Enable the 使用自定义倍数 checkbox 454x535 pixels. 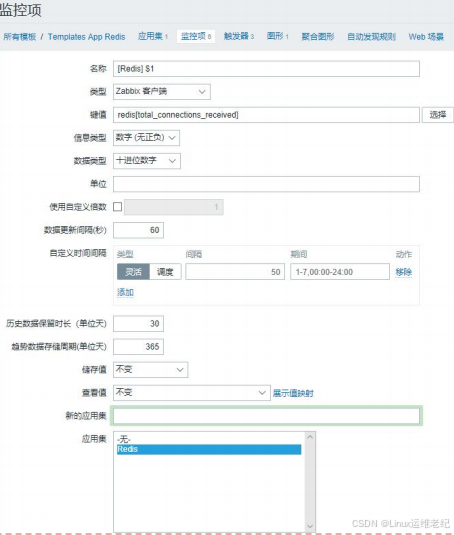117,207
